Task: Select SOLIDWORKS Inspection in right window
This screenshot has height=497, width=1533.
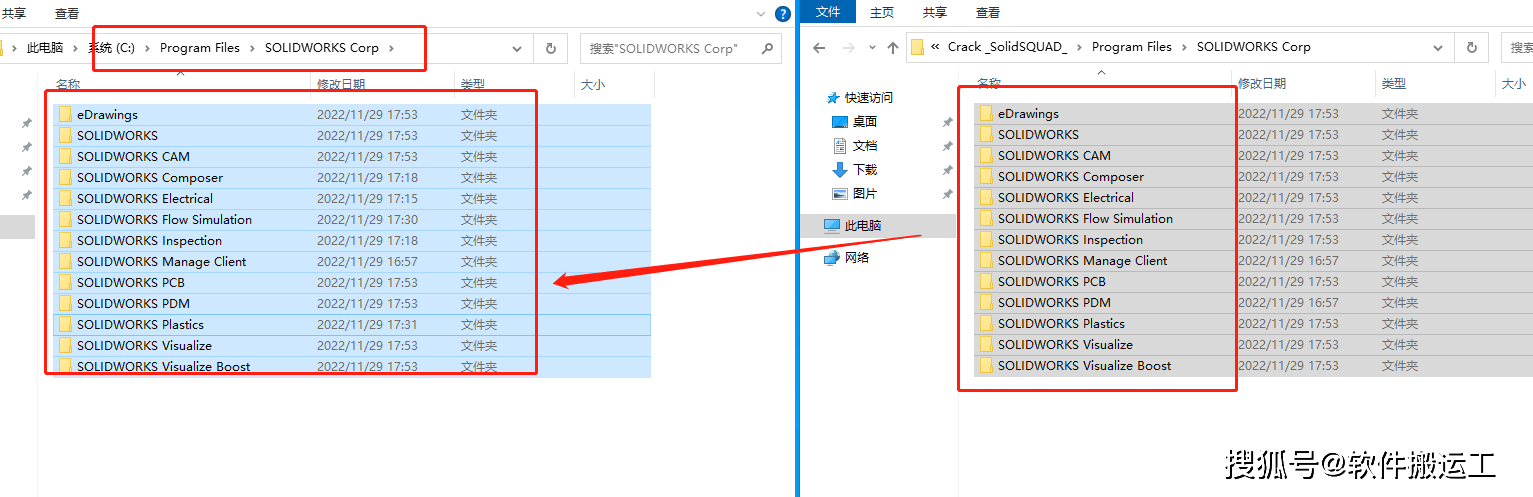Action: coord(1253,240)
